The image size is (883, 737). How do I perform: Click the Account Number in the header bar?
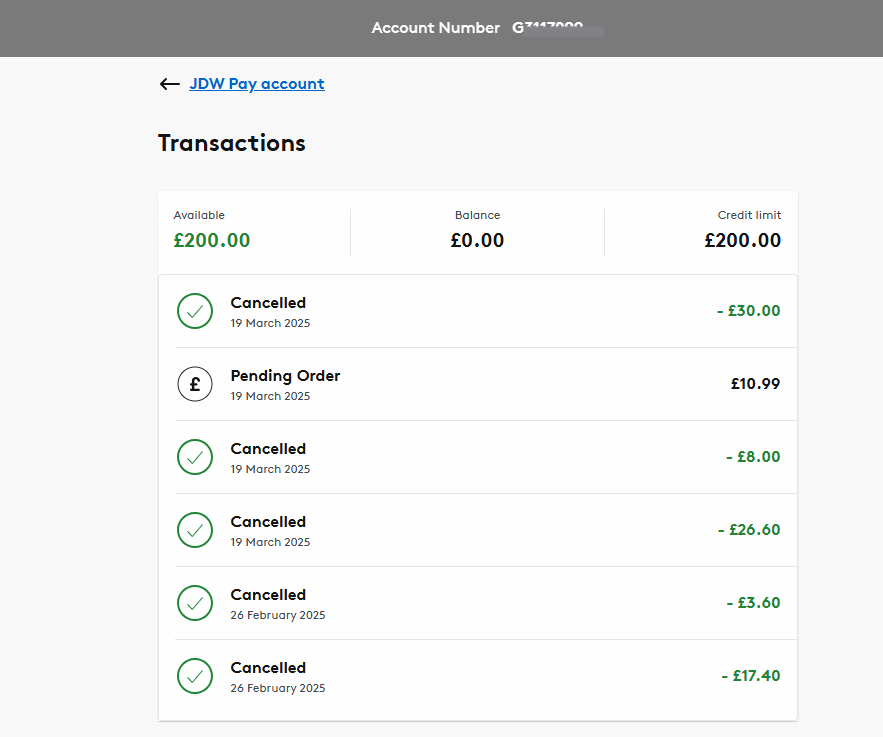click(x=435, y=27)
